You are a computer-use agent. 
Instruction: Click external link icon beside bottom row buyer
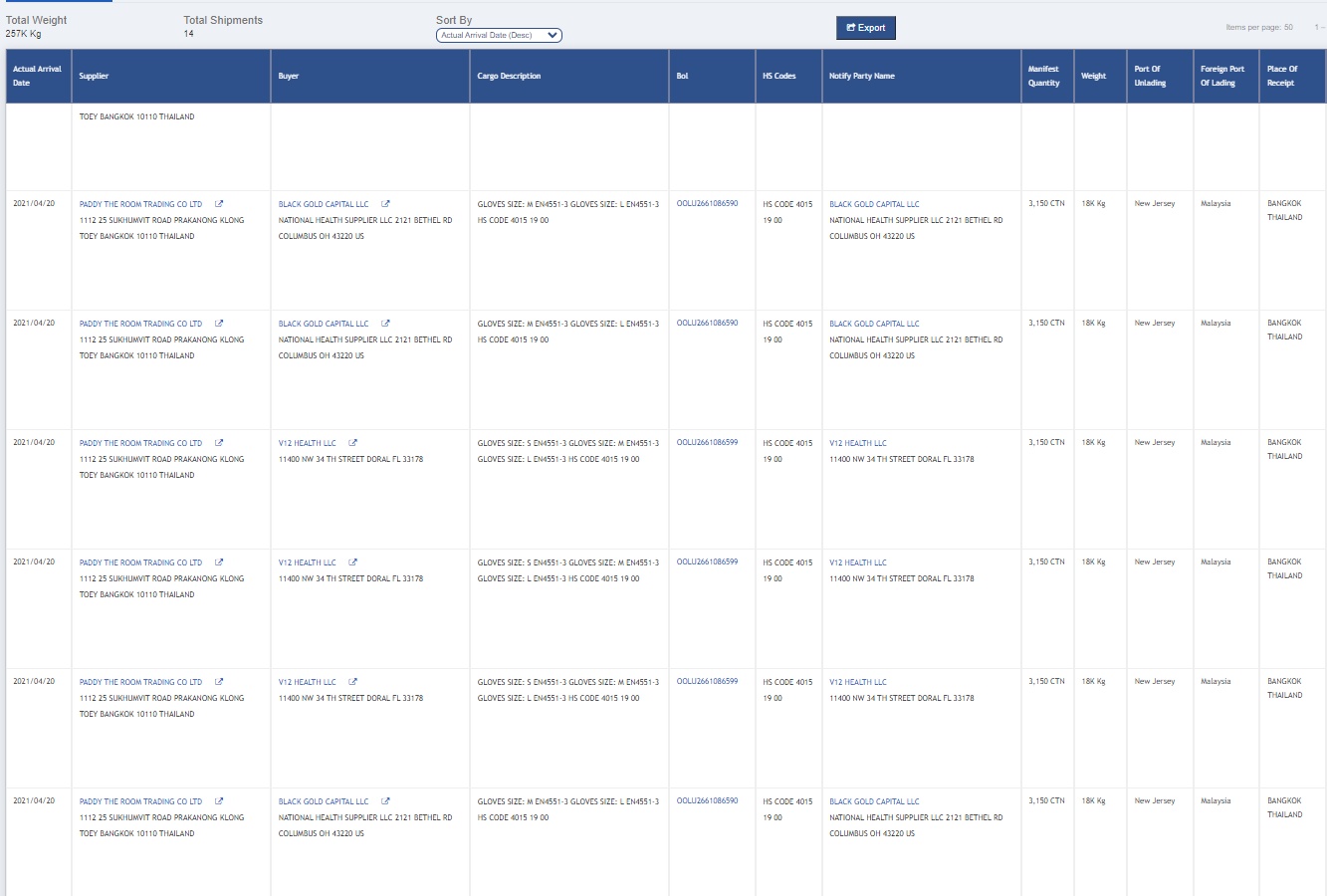point(385,801)
